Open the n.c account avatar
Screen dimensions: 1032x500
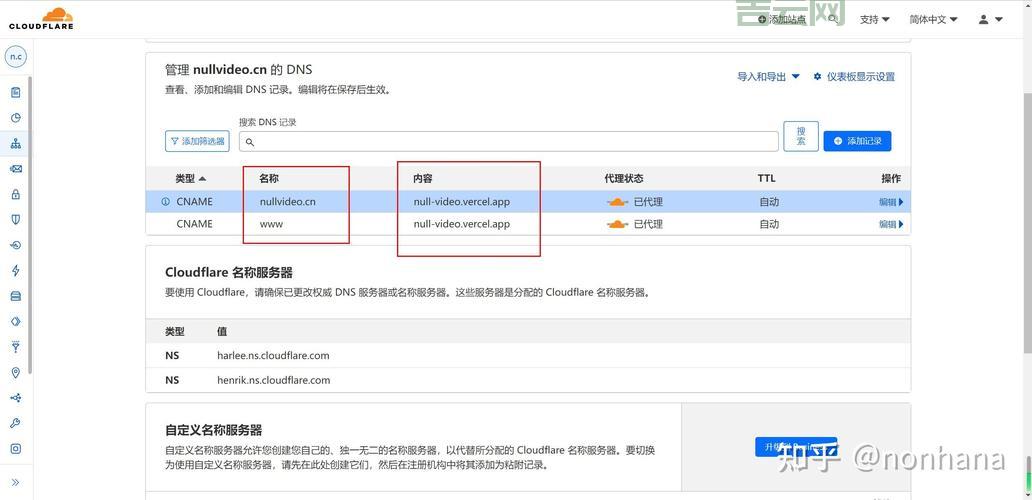pos(16,57)
